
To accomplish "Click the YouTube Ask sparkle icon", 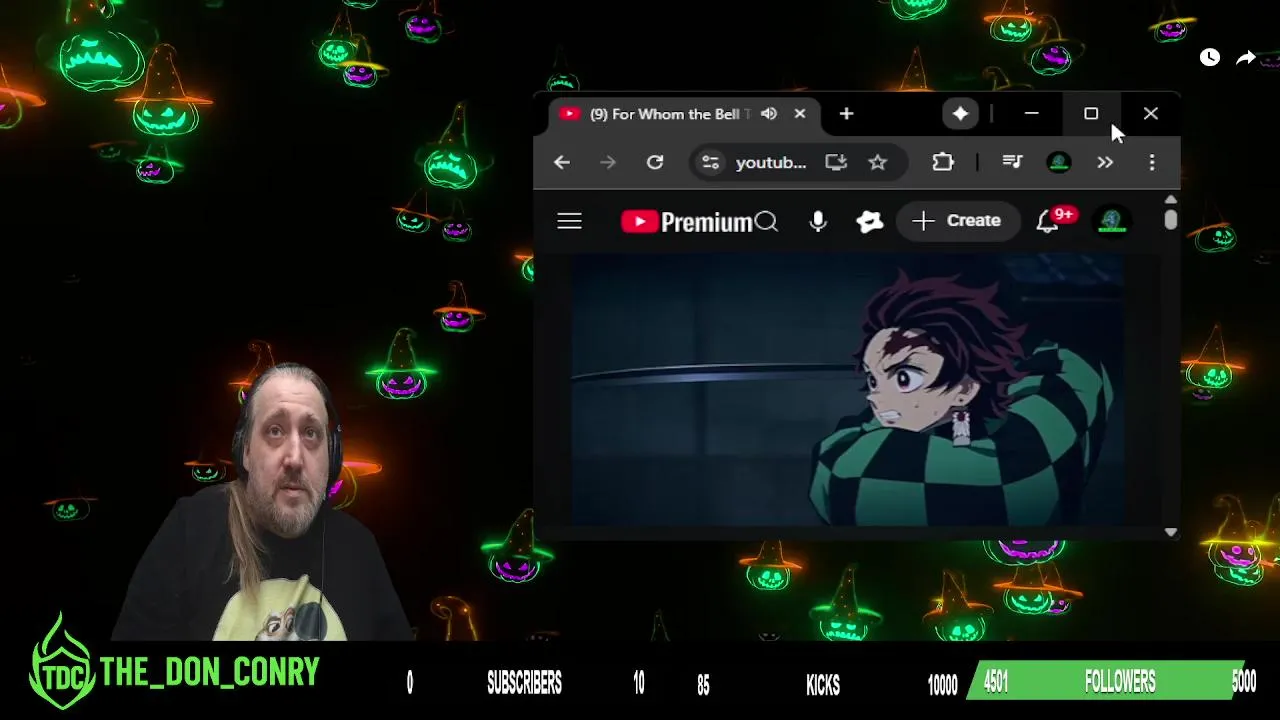I will (x=870, y=221).
